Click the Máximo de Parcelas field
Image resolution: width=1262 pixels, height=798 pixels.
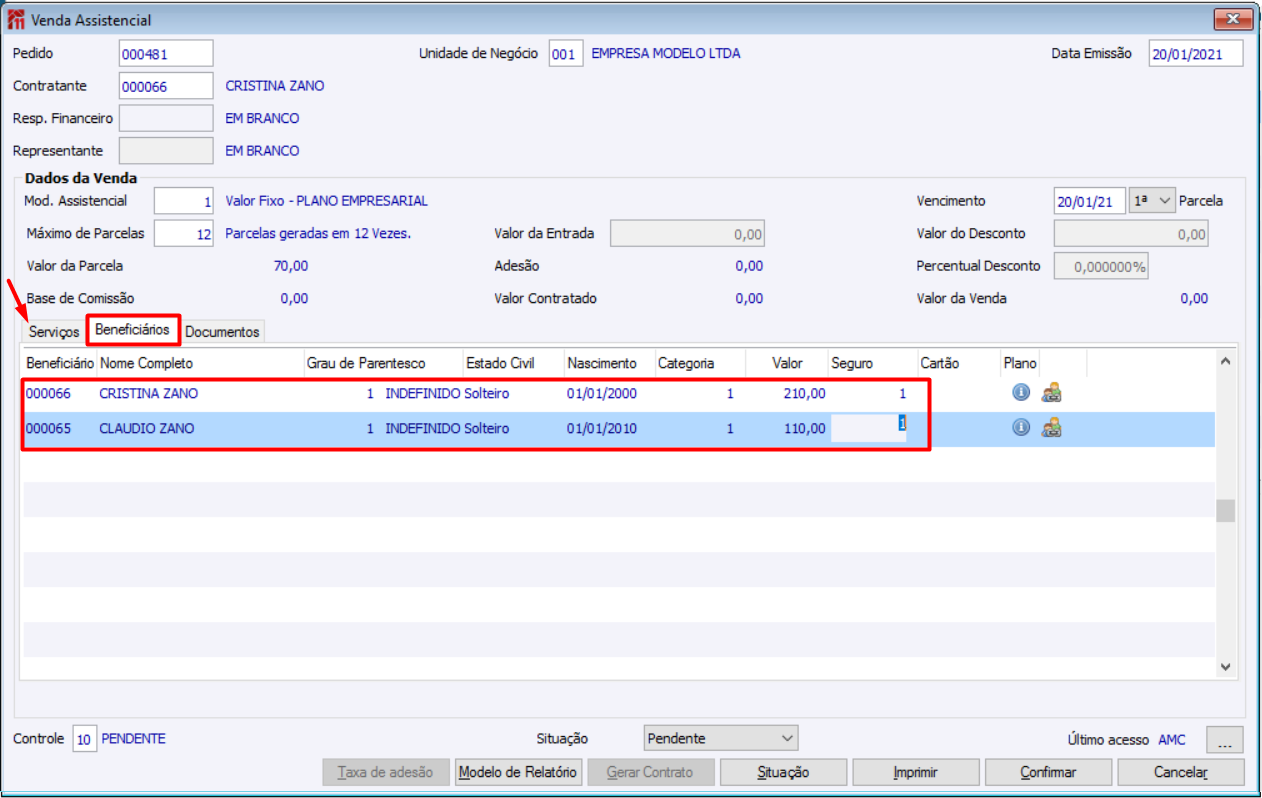pos(184,233)
